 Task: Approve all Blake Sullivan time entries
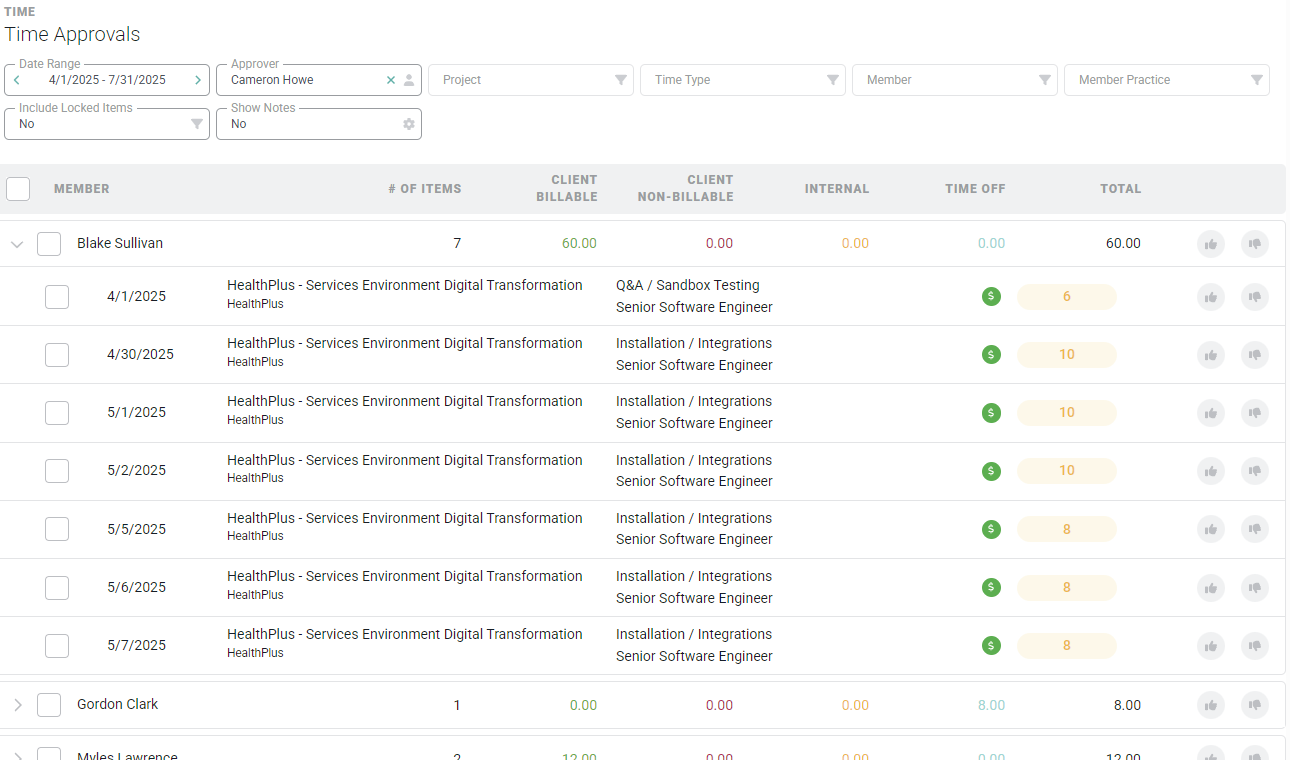(x=1211, y=243)
